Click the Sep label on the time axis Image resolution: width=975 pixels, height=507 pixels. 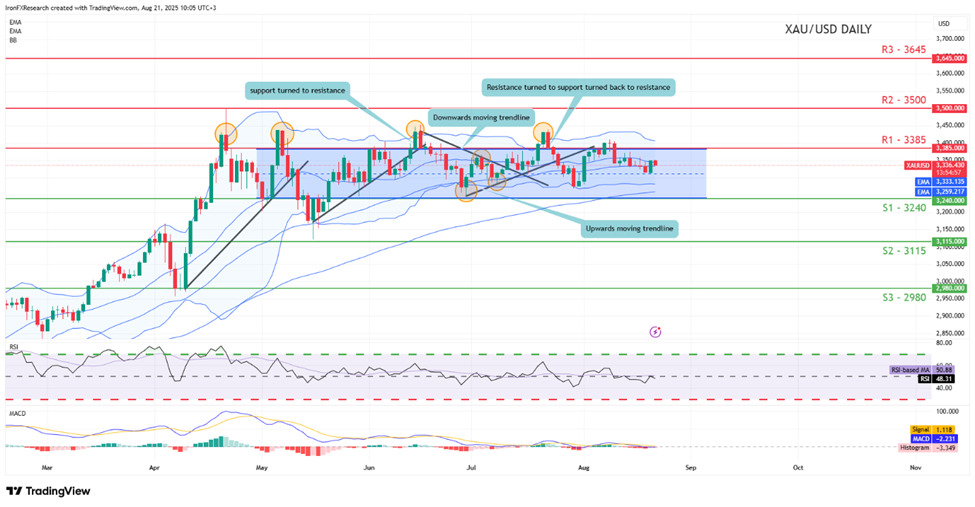point(689,467)
